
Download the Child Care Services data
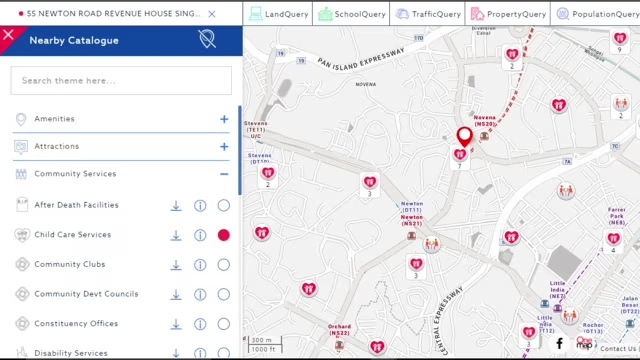coord(176,236)
